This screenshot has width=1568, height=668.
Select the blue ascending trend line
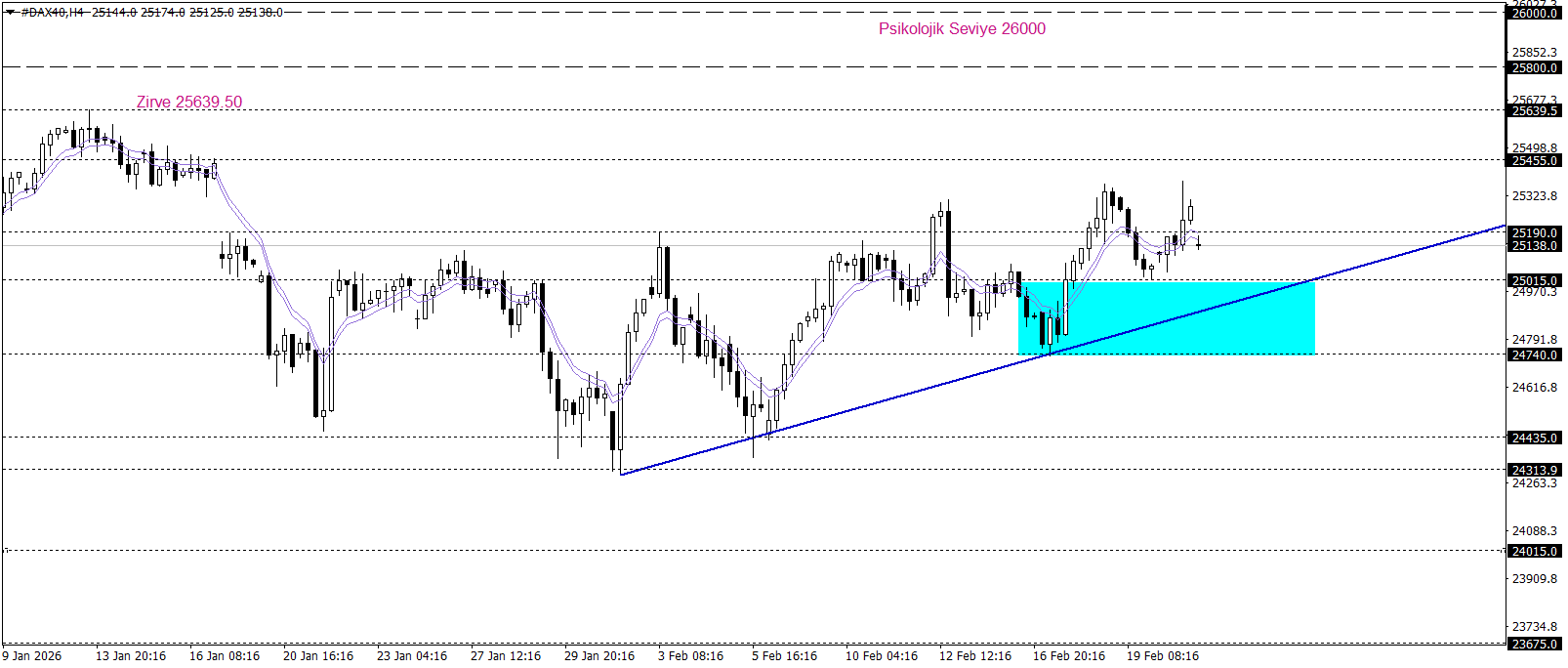1062,350
